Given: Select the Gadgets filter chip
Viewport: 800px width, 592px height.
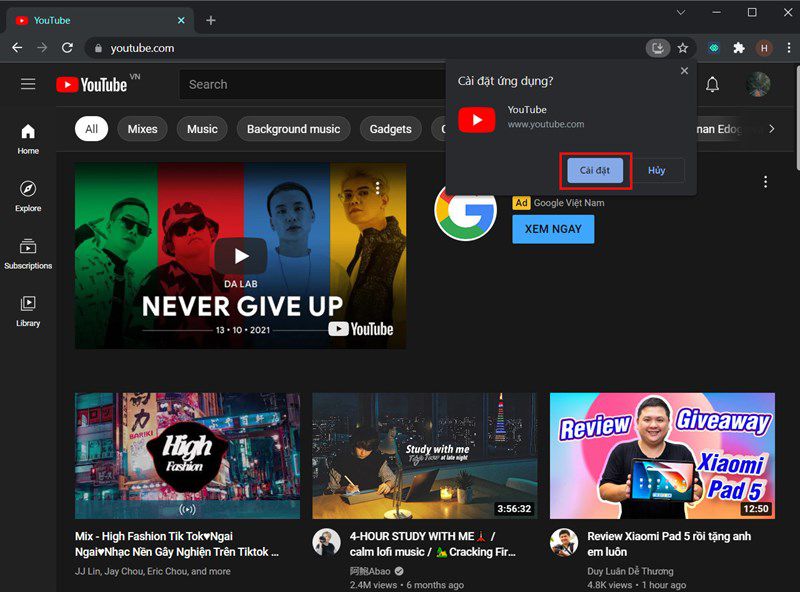Looking at the screenshot, I should click(390, 129).
